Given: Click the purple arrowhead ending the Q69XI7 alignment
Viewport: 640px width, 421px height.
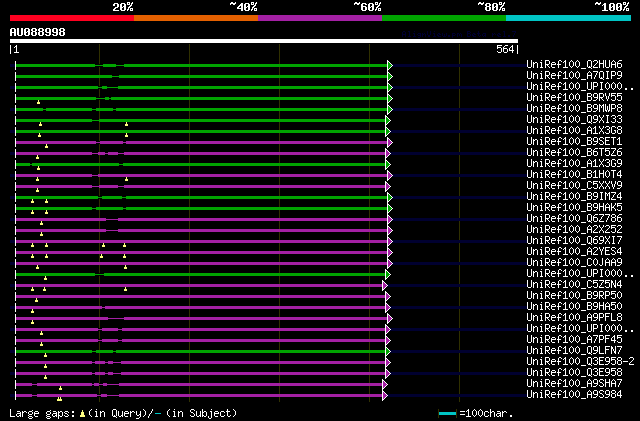Looking at the screenshot, I should coord(390,242).
